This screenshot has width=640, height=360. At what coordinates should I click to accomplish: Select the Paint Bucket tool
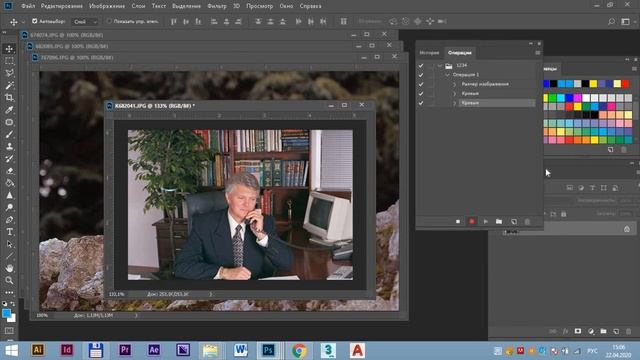tap(9, 183)
